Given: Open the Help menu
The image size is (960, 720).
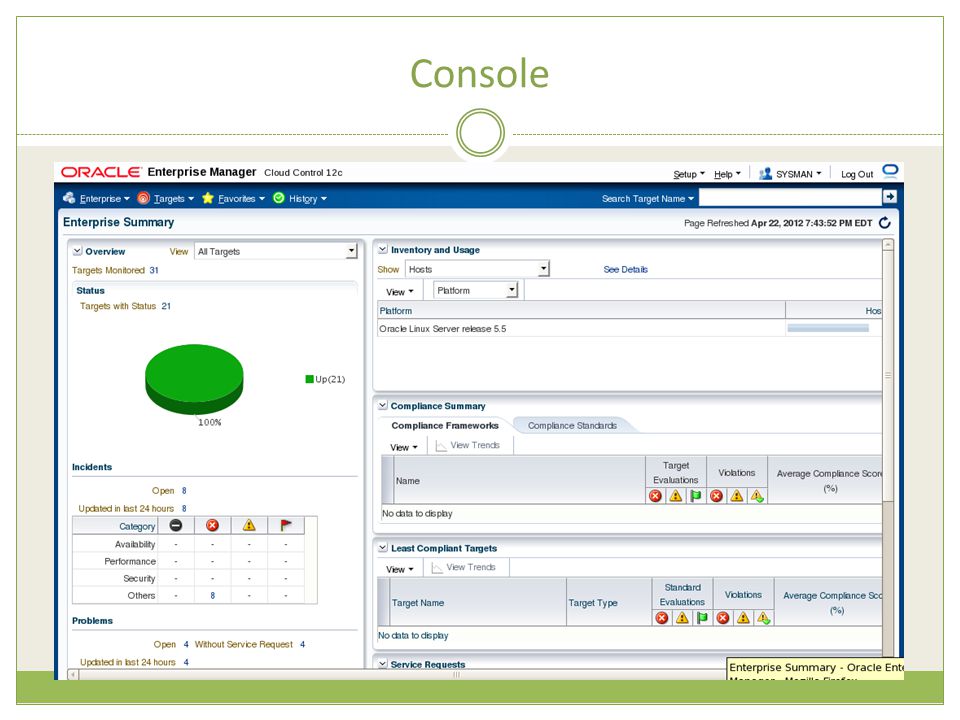Looking at the screenshot, I should tap(727, 174).
